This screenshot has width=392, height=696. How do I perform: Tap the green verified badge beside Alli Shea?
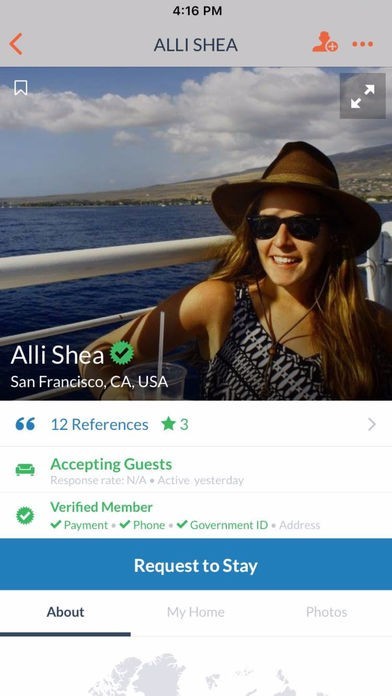[x=122, y=353]
